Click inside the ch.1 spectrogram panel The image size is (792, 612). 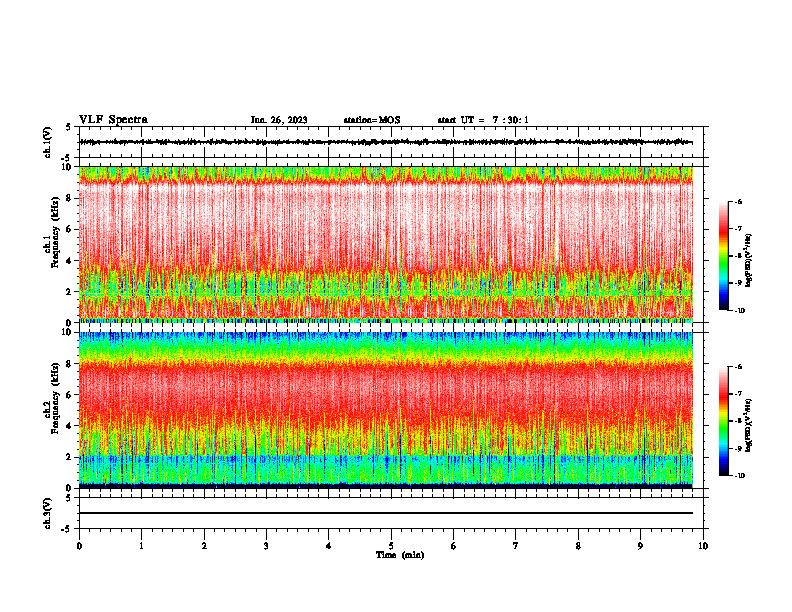click(x=386, y=244)
